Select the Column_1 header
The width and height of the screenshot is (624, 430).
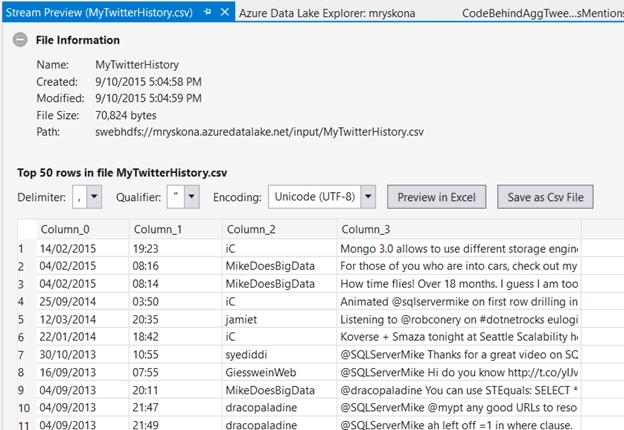coord(176,229)
